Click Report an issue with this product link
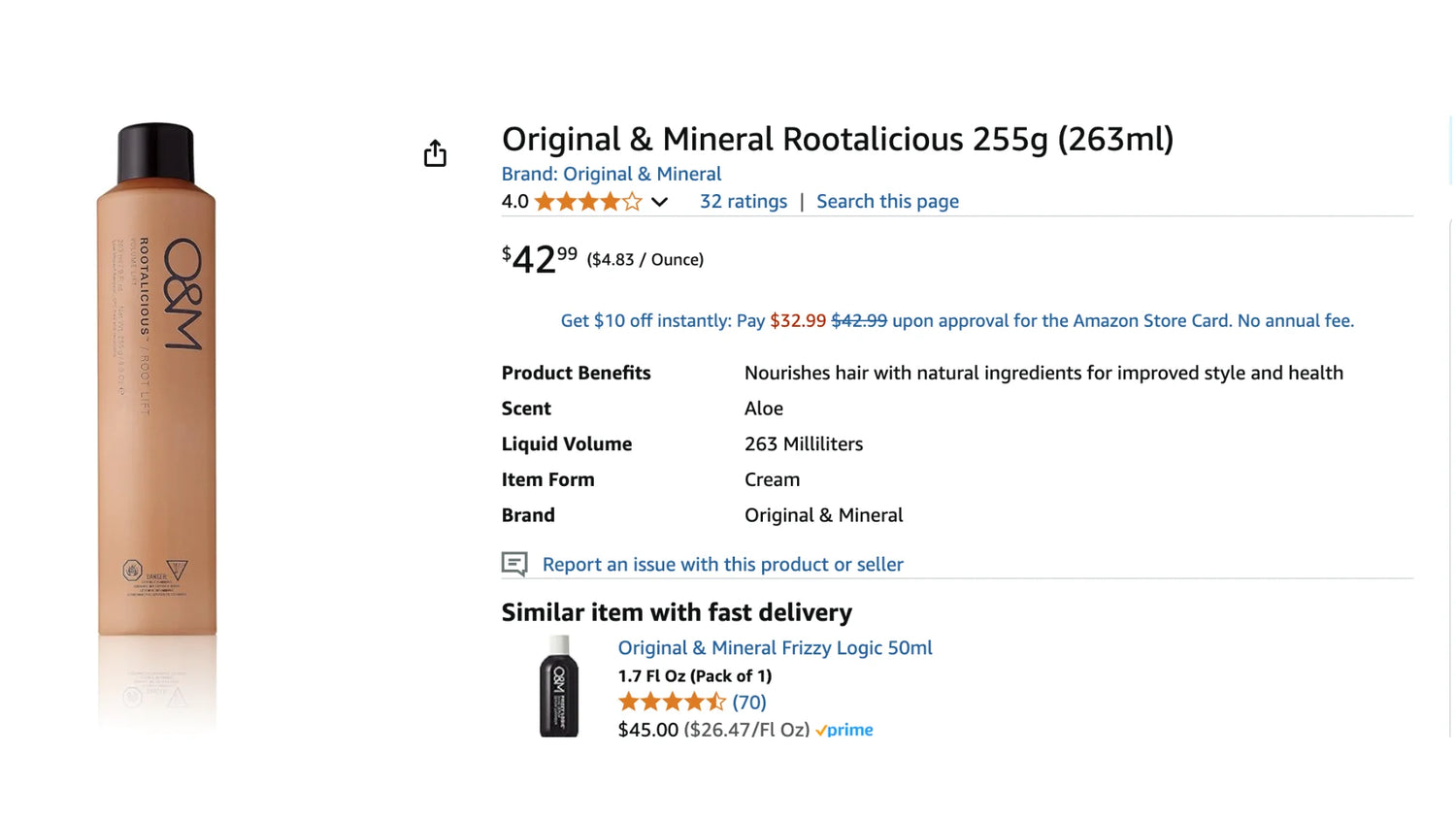1456x819 pixels. click(722, 564)
